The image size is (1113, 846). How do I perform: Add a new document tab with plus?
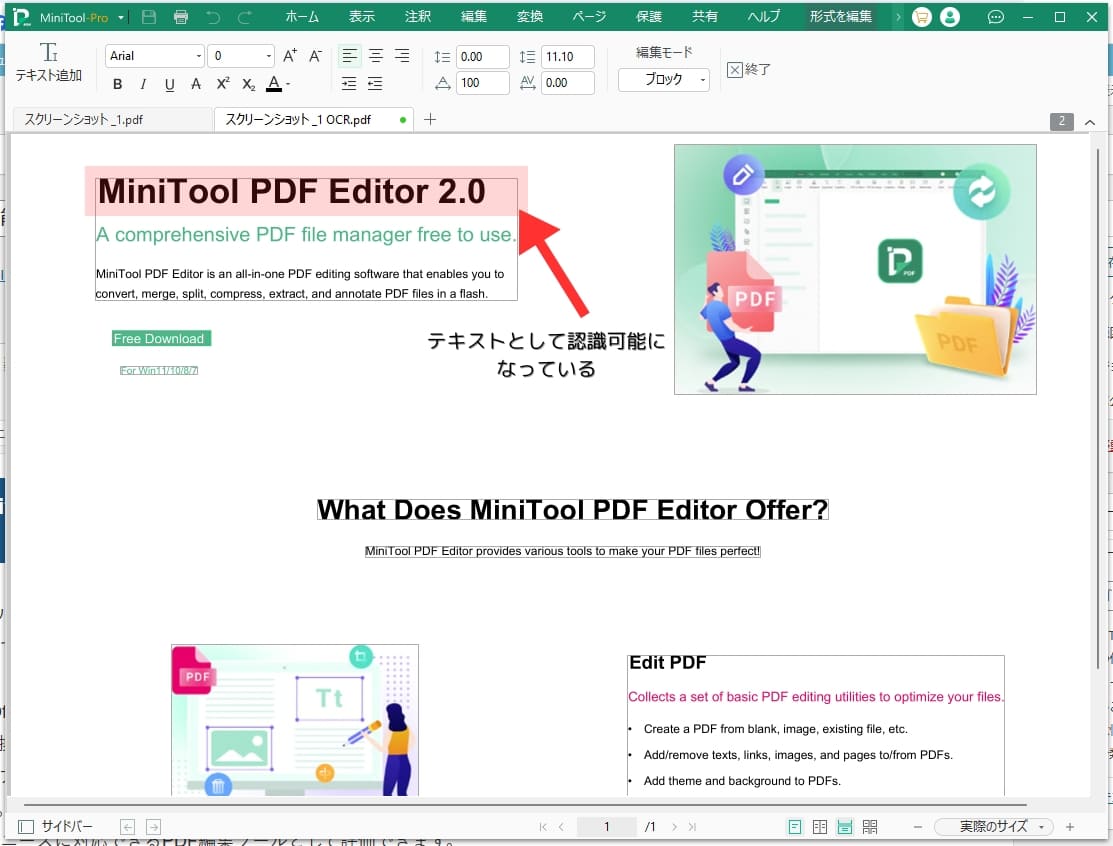pos(429,119)
